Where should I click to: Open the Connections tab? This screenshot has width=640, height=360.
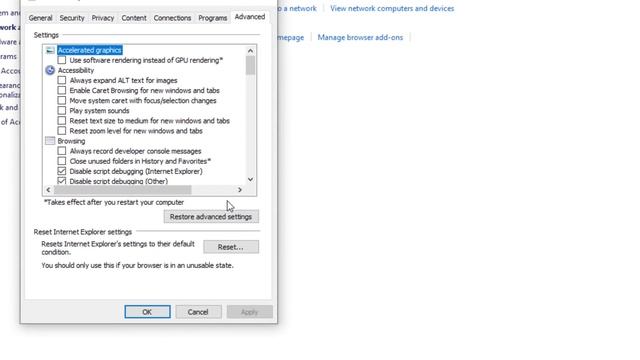172,18
